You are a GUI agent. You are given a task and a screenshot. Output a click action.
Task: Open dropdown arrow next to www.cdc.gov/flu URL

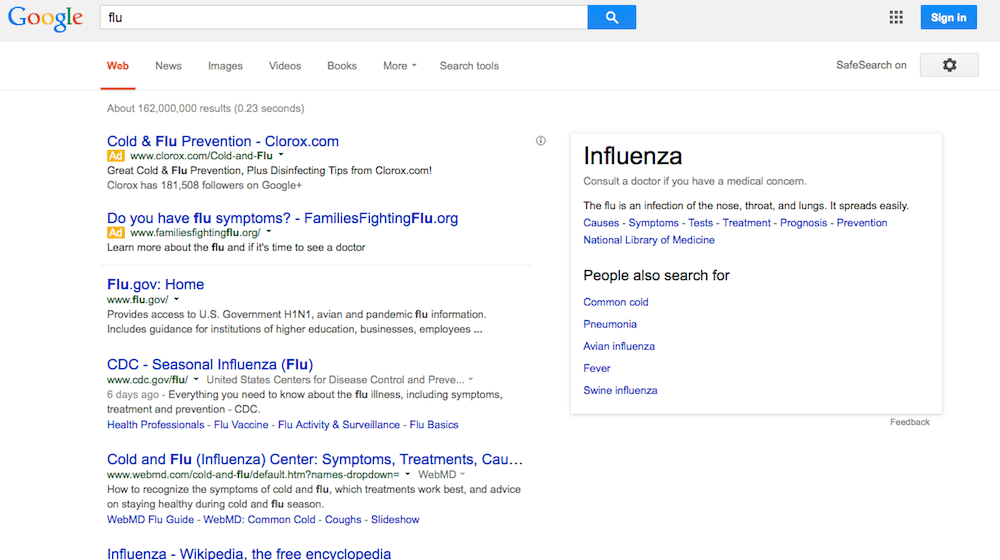click(196, 379)
